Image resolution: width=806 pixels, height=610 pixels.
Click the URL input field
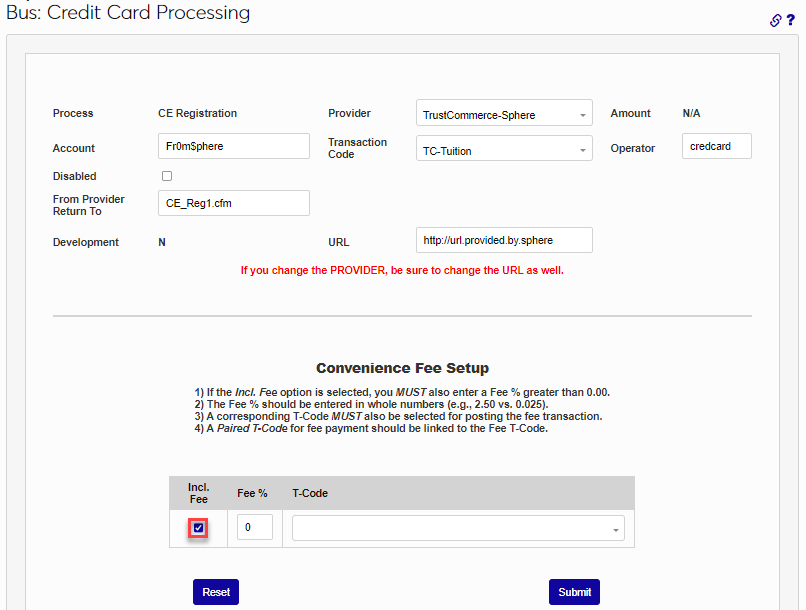pos(504,240)
